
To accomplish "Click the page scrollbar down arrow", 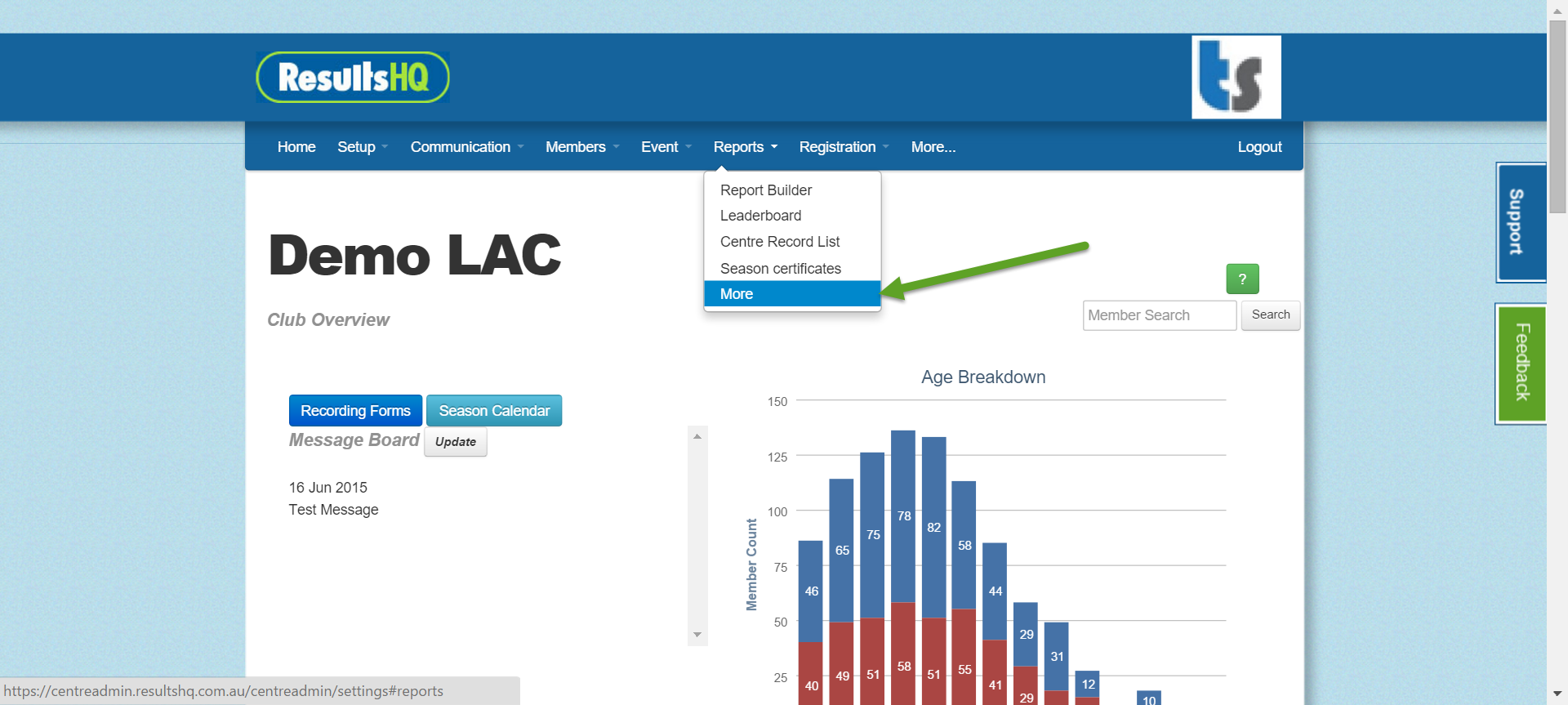I will pos(1557,695).
